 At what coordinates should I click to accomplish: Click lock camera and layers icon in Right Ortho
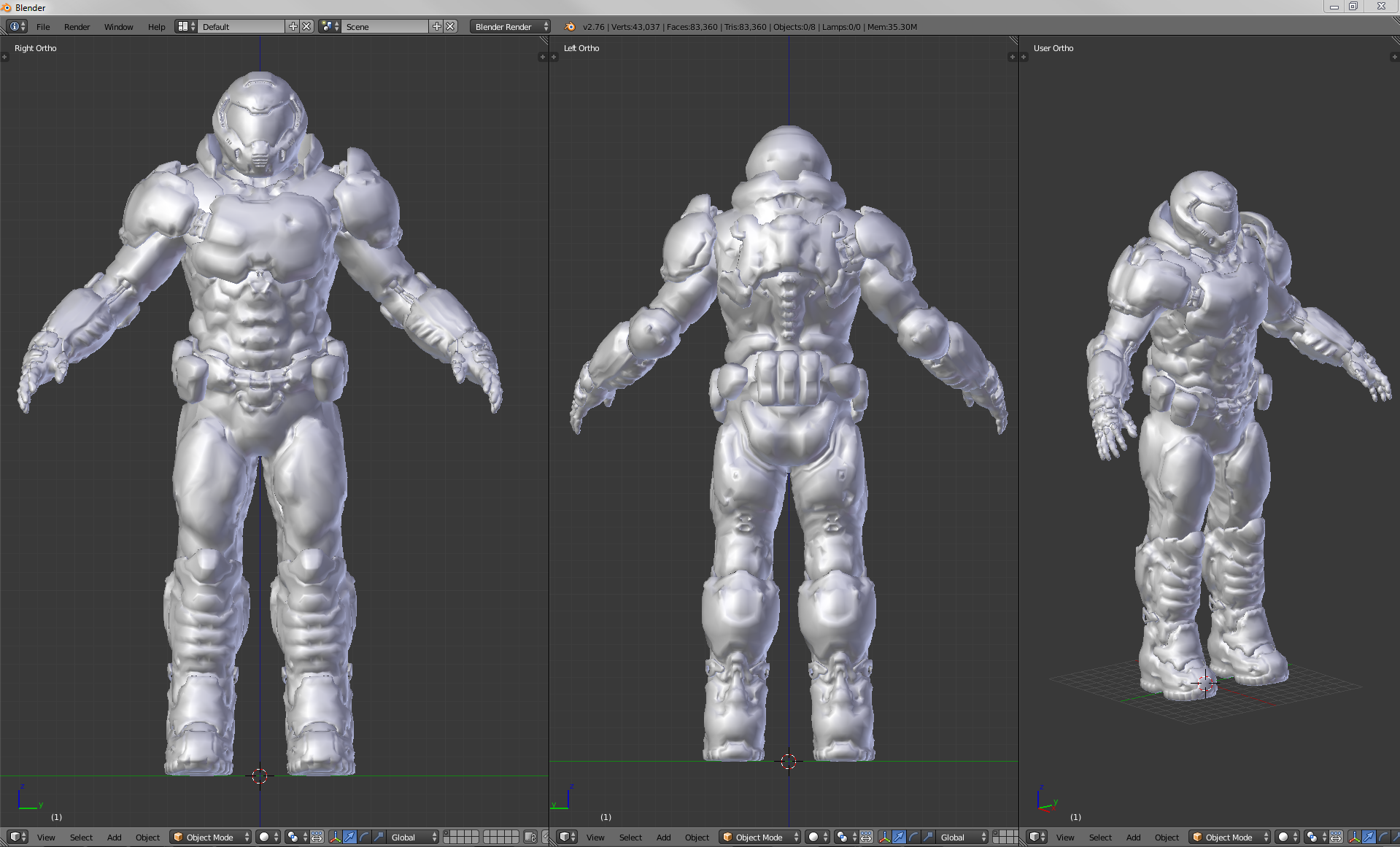(x=530, y=837)
